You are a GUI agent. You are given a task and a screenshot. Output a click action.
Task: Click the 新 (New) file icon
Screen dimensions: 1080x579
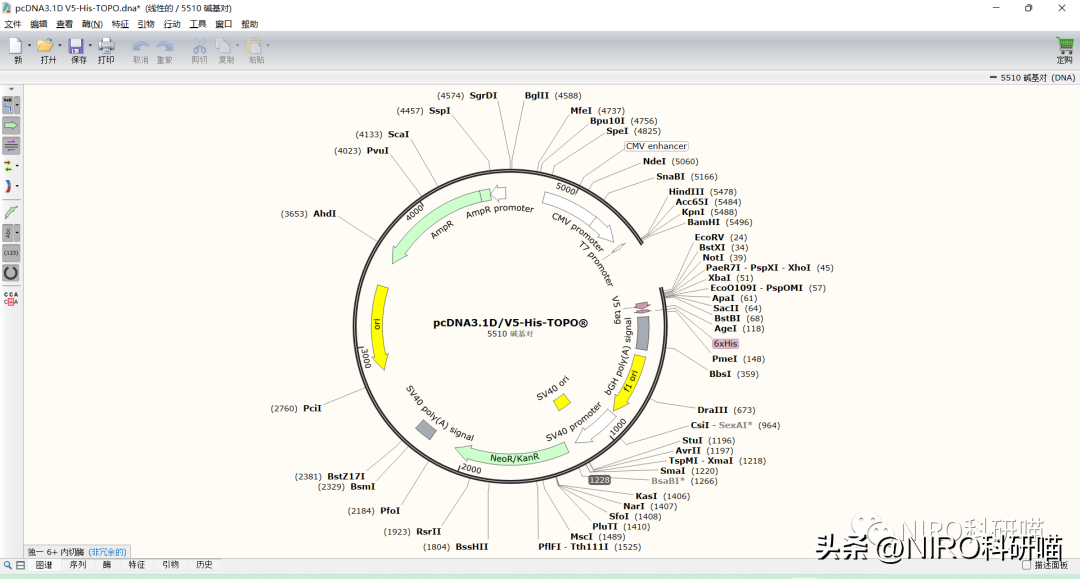(x=16, y=46)
